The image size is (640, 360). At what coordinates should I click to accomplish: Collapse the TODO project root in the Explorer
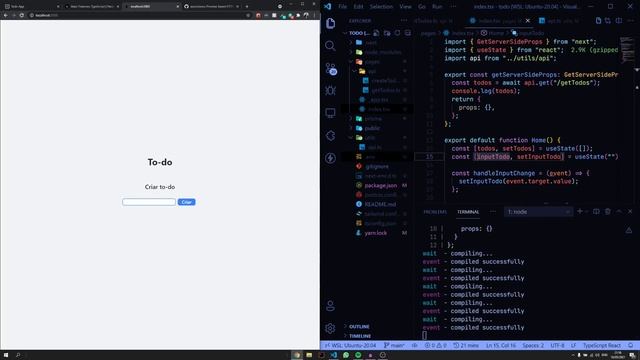click(x=357, y=33)
